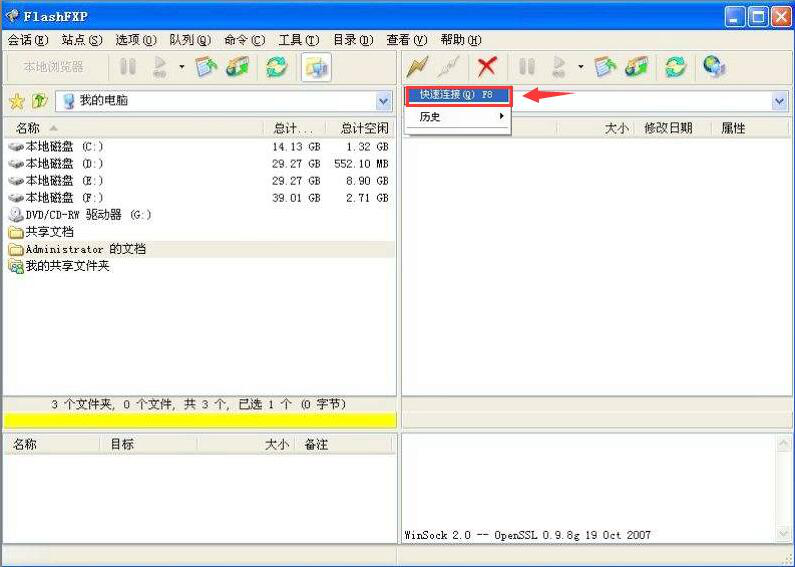
Task: Open the 目录(D) menu
Action: click(x=353, y=40)
